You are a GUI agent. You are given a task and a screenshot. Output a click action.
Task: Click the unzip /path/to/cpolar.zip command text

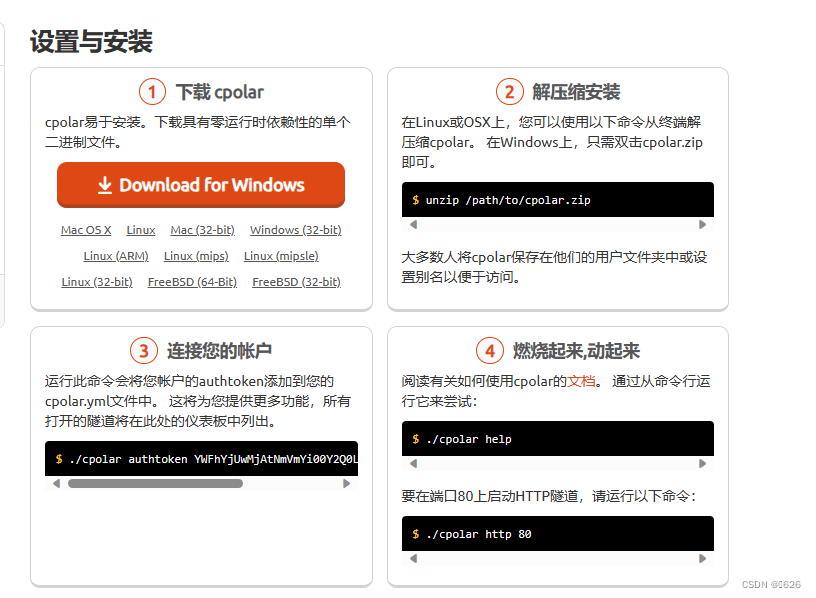(508, 200)
